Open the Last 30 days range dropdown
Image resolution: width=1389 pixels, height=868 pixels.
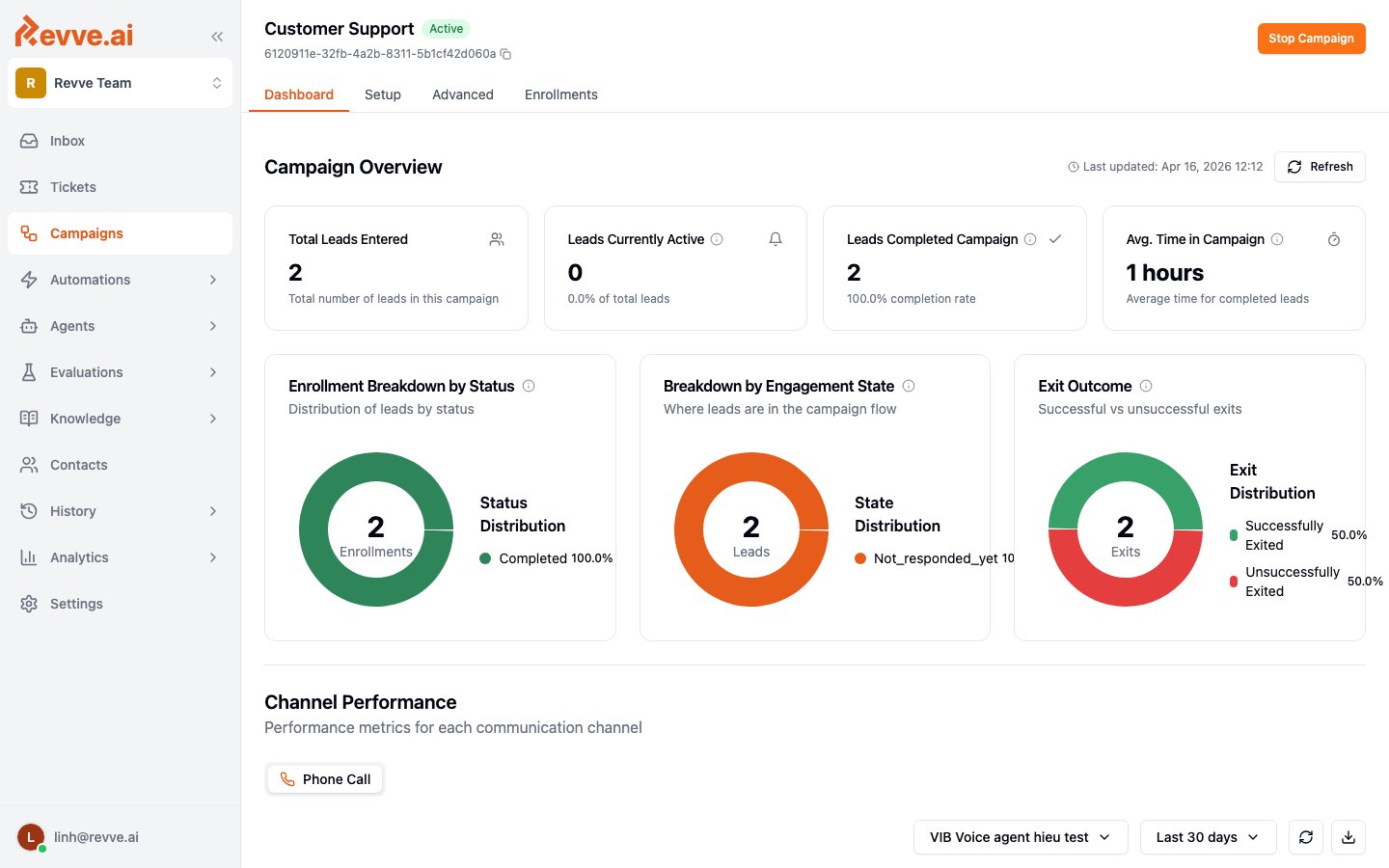(1208, 837)
